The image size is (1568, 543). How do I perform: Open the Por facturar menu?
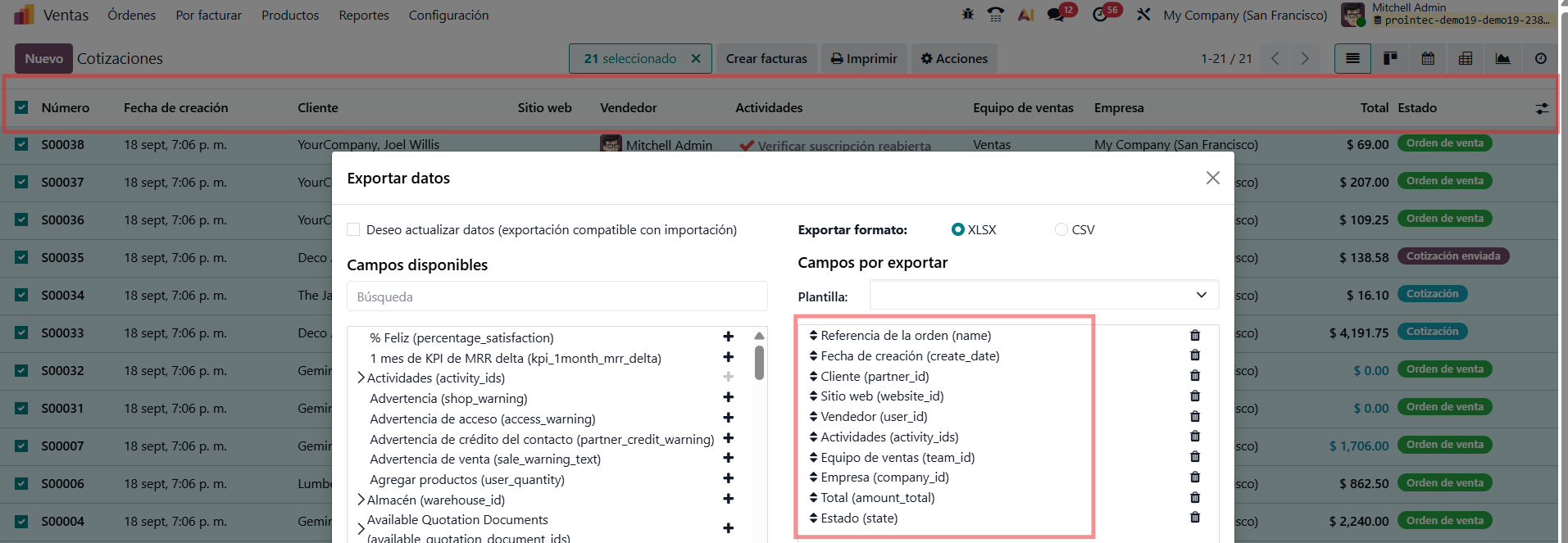[x=208, y=16]
